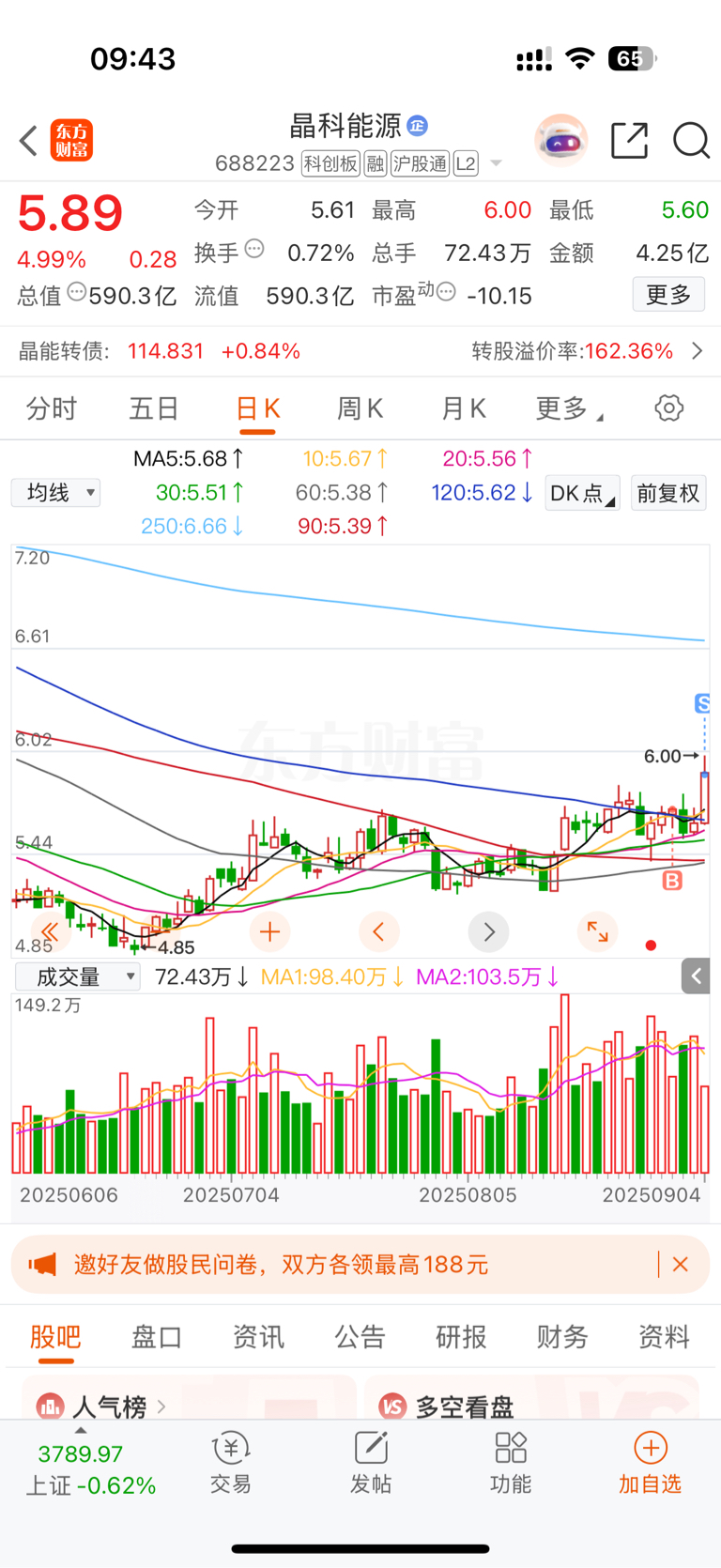The height and width of the screenshot is (1568, 721).
Task: Tap the stock code 688223
Action: pyautogui.click(x=254, y=163)
